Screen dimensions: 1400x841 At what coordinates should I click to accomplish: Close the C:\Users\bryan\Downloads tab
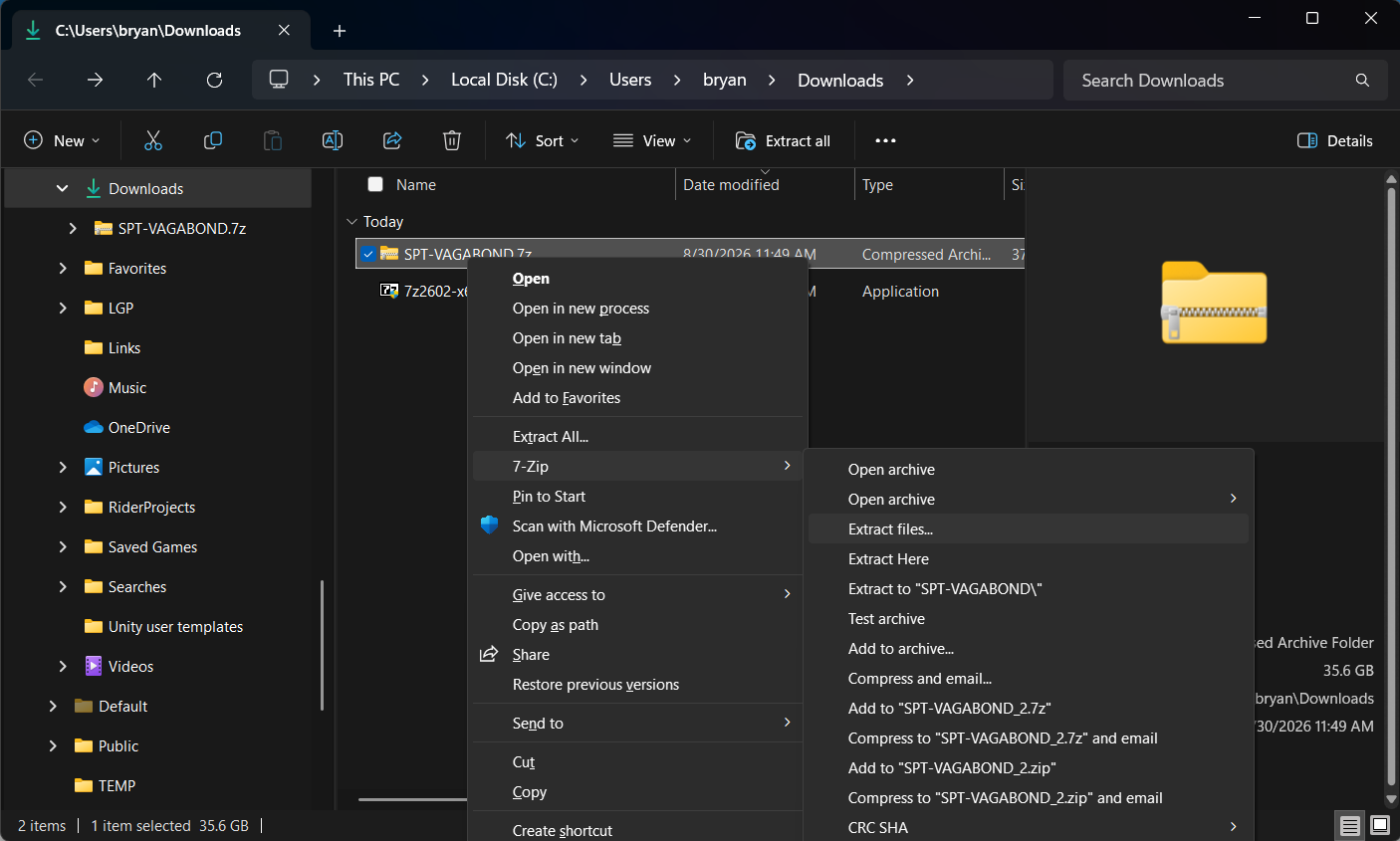[x=285, y=31]
